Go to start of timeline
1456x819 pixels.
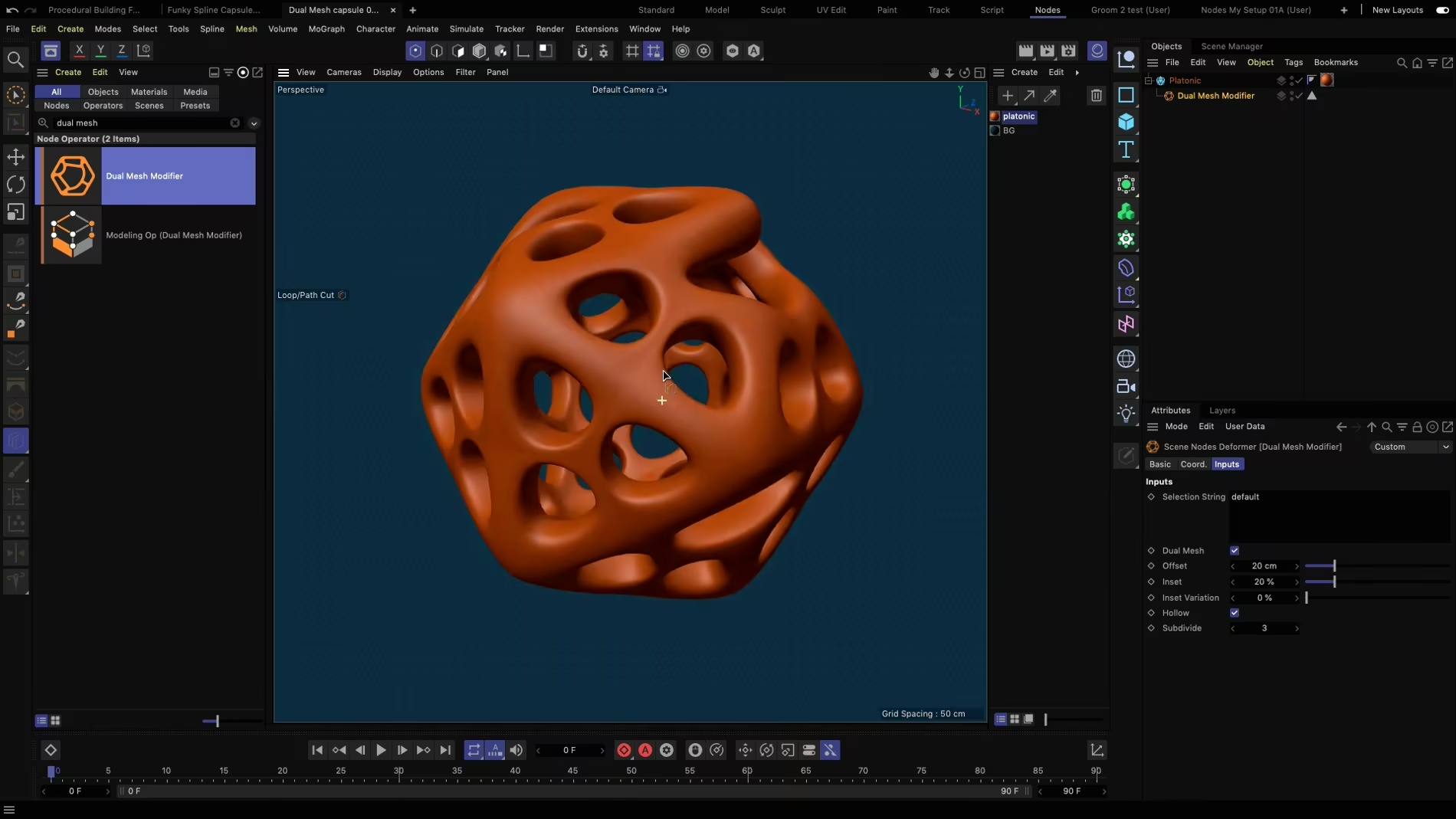[317, 751]
